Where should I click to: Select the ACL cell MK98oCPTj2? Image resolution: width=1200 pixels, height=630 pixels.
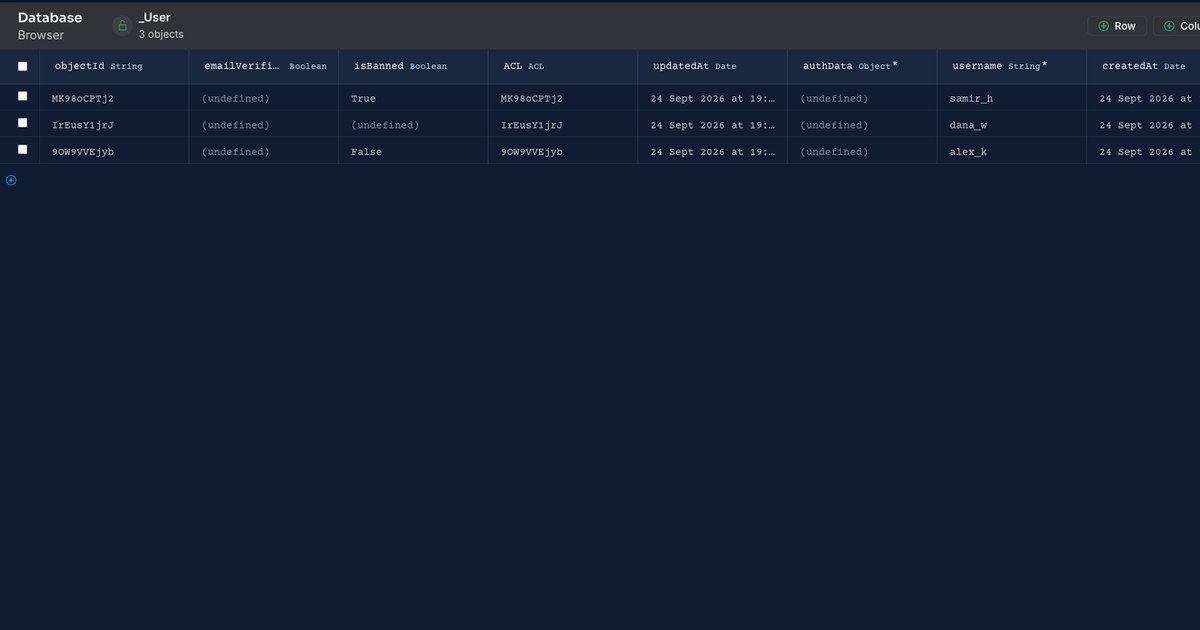(563, 98)
